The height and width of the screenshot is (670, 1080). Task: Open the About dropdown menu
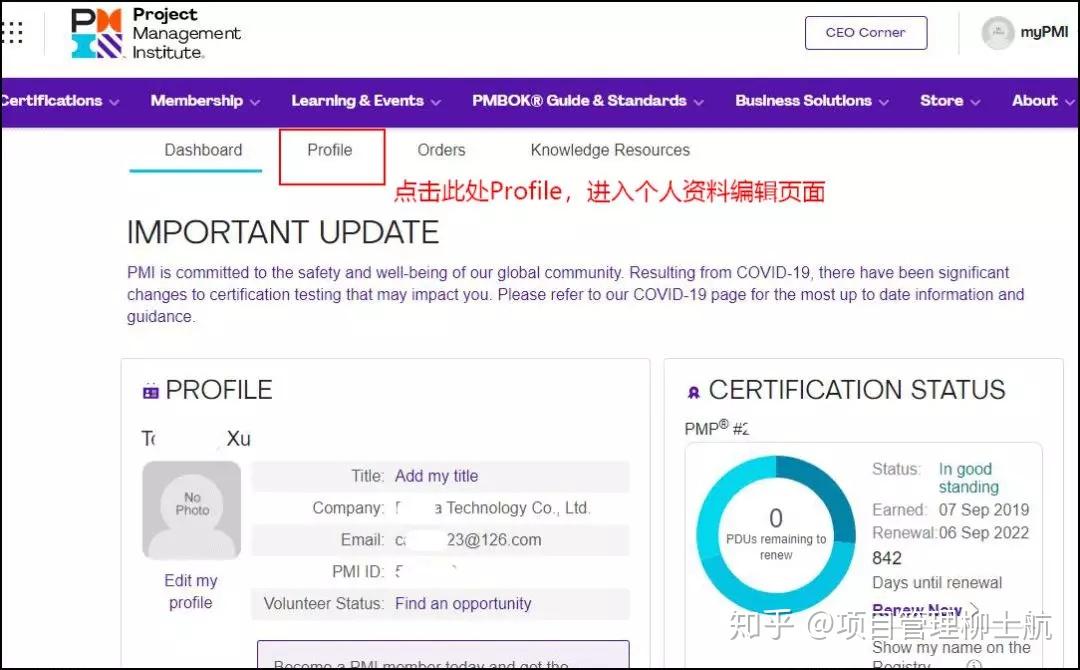1040,101
